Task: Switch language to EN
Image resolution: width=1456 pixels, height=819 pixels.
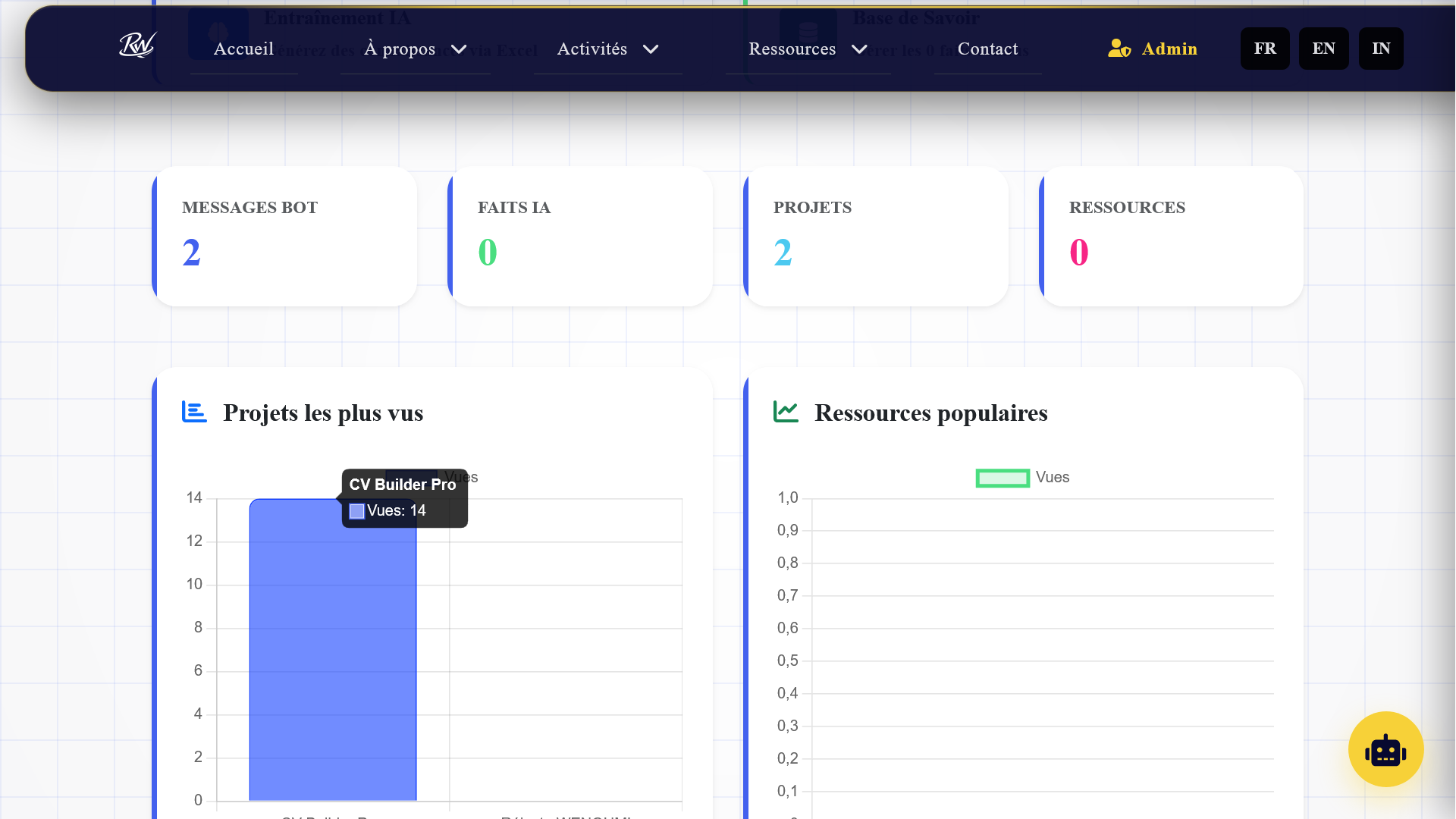Action: 1323,49
